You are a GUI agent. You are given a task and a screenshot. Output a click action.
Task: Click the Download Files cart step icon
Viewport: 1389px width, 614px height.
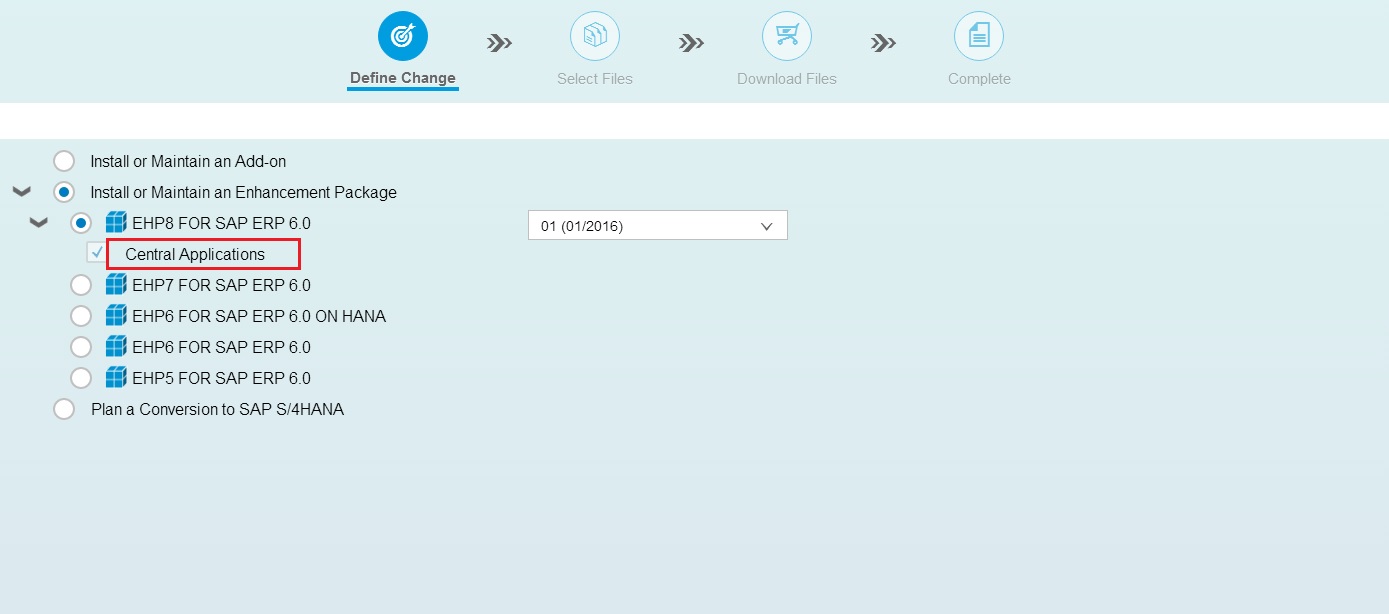coord(787,36)
